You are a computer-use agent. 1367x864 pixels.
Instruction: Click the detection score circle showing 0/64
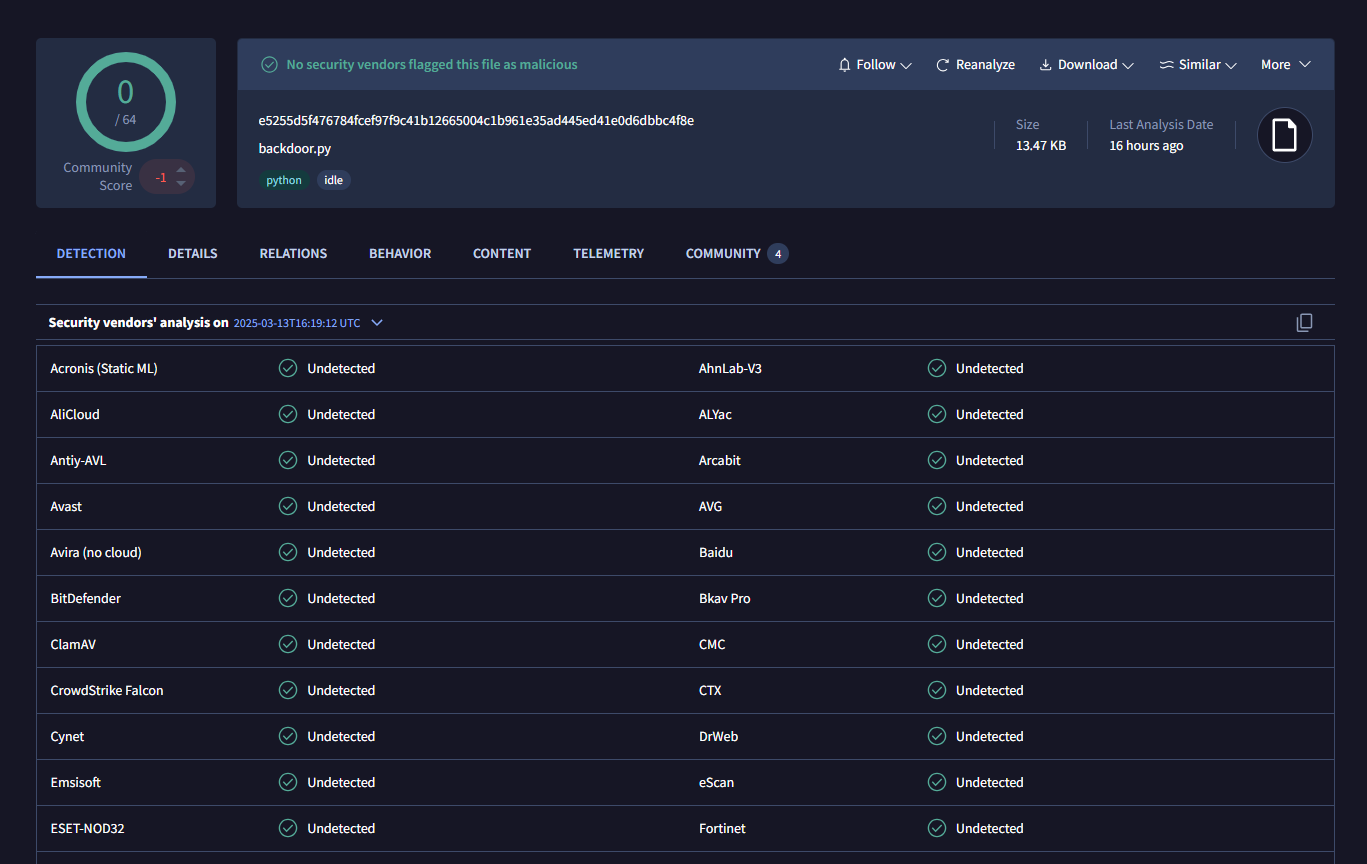point(126,101)
